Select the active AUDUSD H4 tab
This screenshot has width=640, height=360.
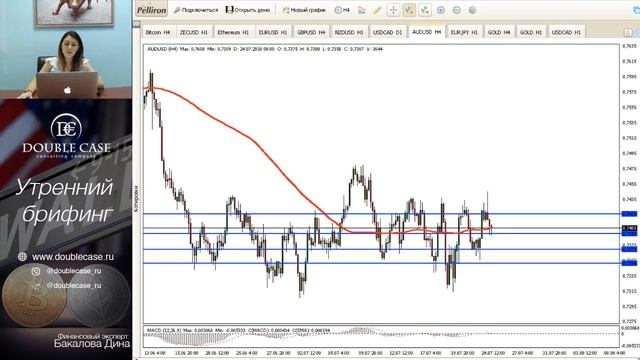click(x=427, y=31)
